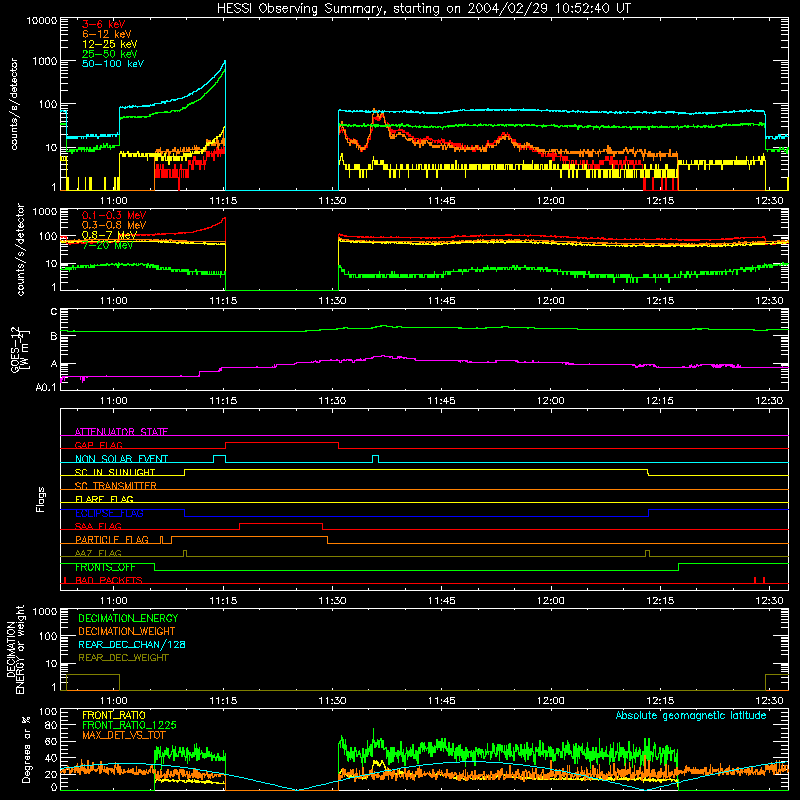
Task: Select the 12:00 time label under GOES panel
Action: (551, 401)
